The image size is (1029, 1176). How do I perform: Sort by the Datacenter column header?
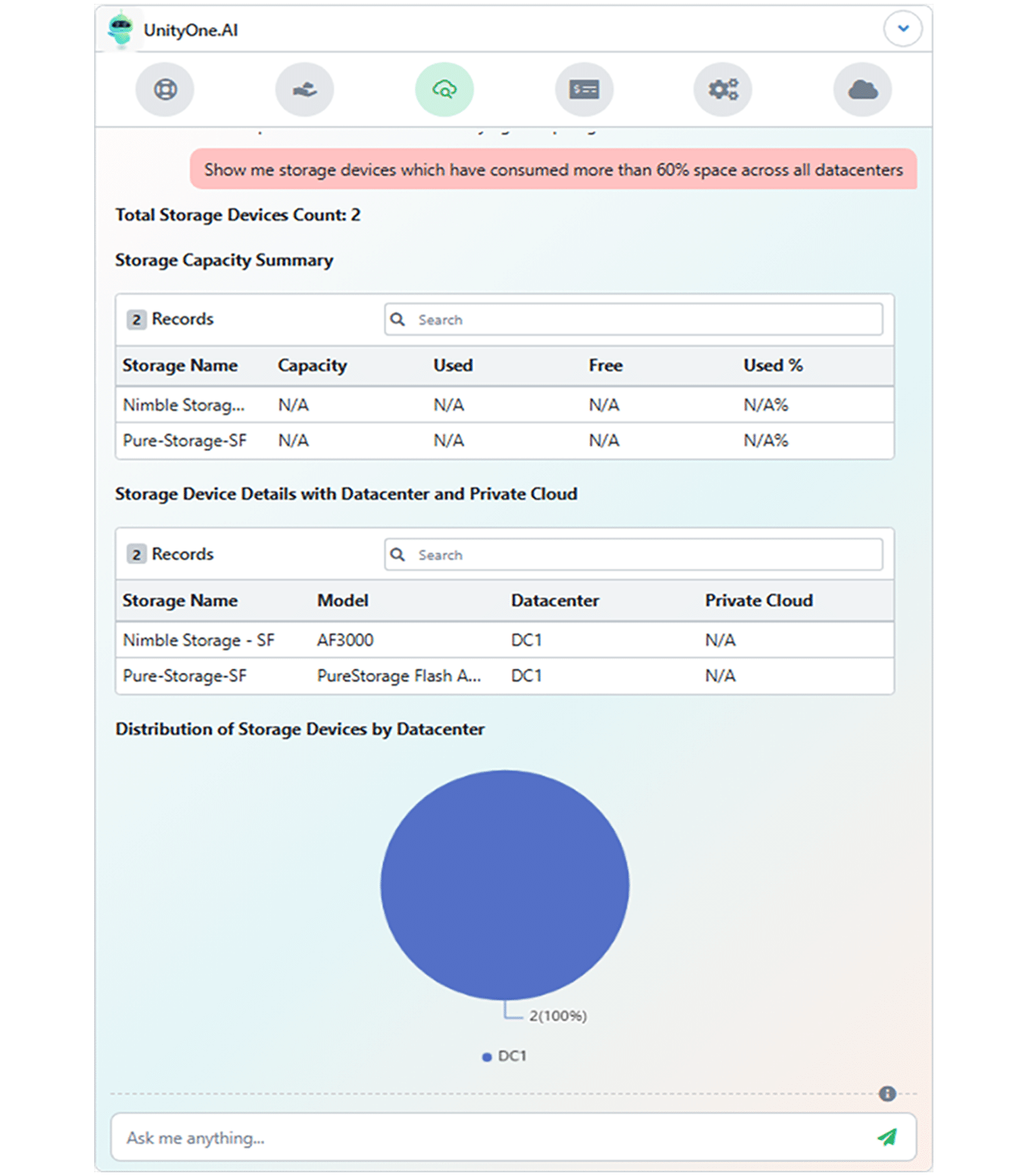coord(555,600)
